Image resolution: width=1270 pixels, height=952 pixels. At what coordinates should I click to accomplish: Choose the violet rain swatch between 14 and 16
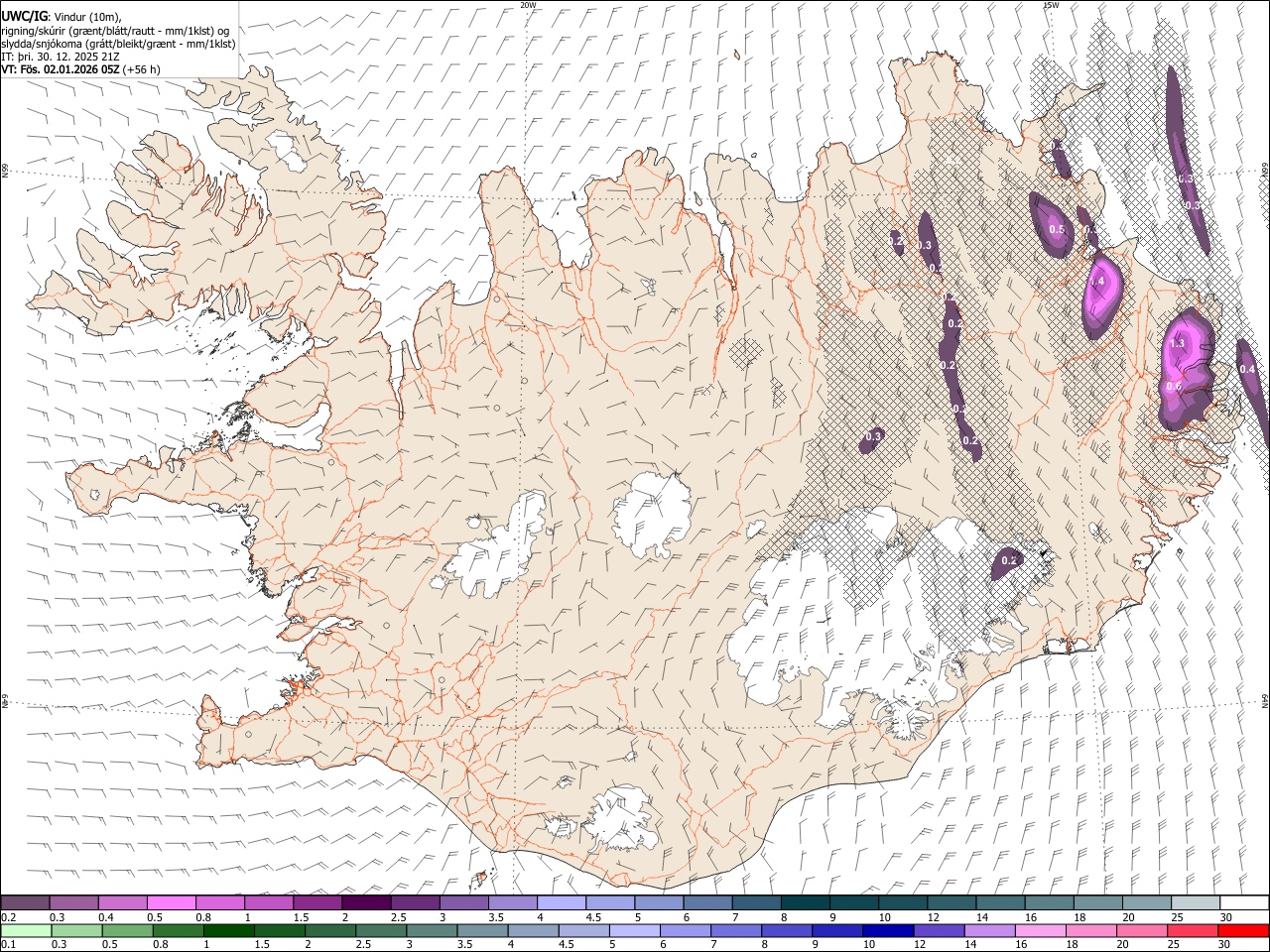click(x=988, y=930)
